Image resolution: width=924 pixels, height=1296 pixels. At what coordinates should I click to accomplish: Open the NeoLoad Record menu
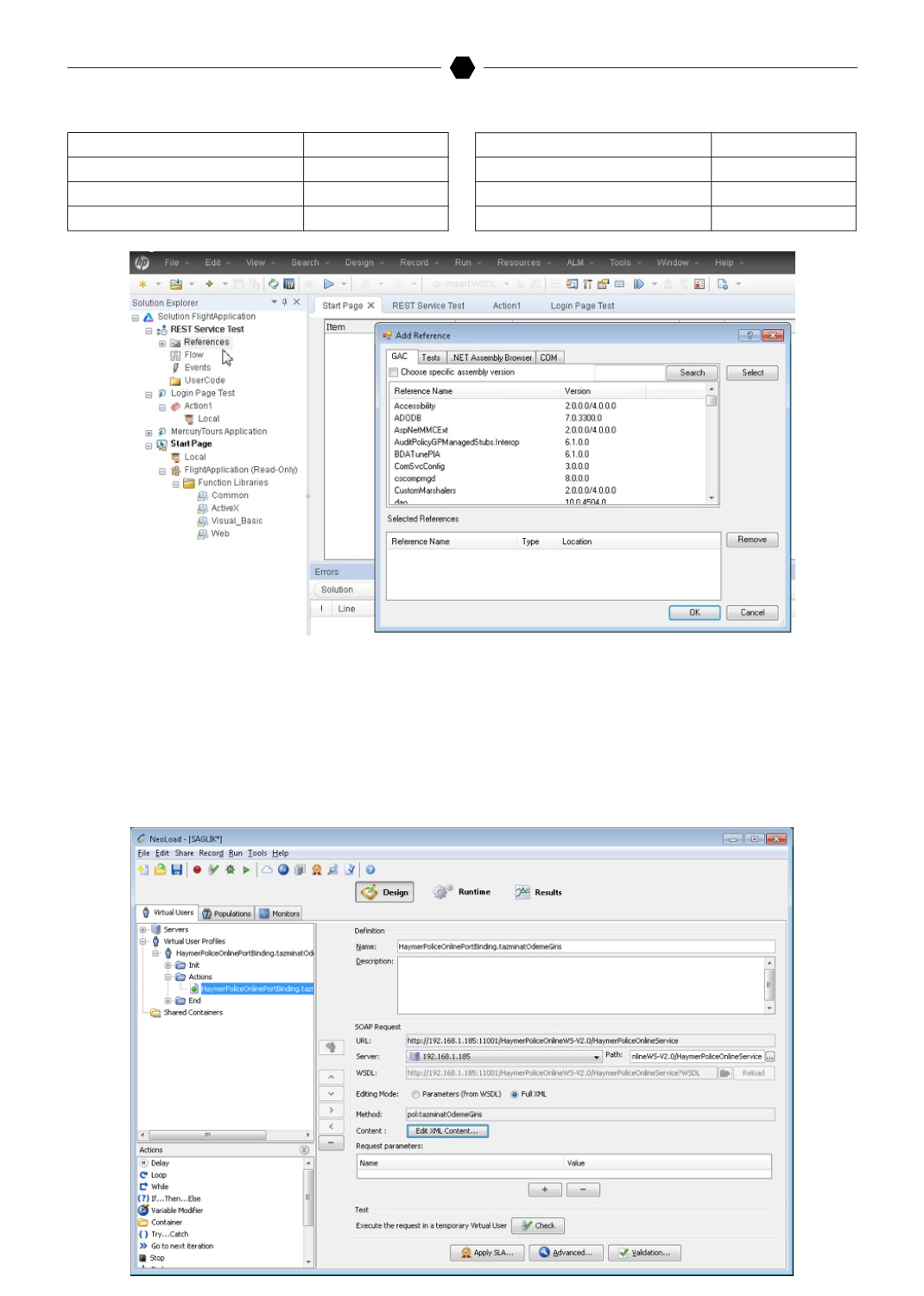(211, 853)
